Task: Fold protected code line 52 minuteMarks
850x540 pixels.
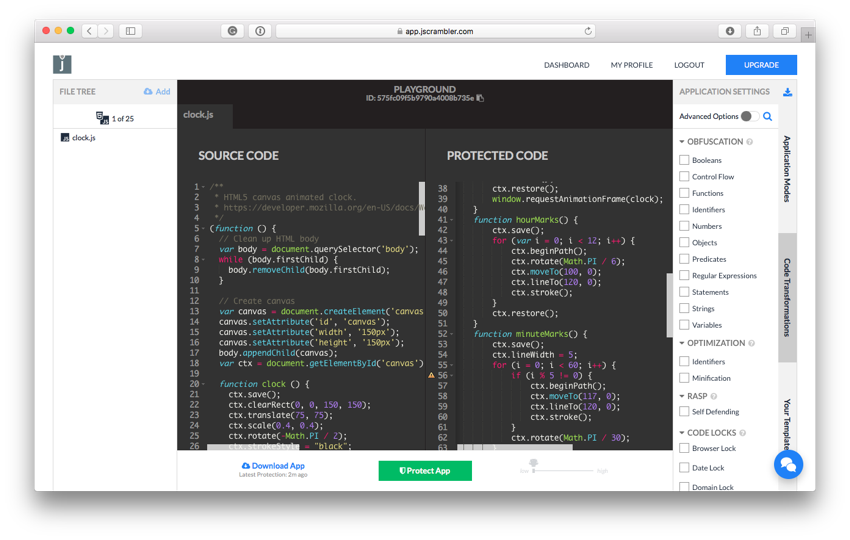Action: click(x=452, y=335)
